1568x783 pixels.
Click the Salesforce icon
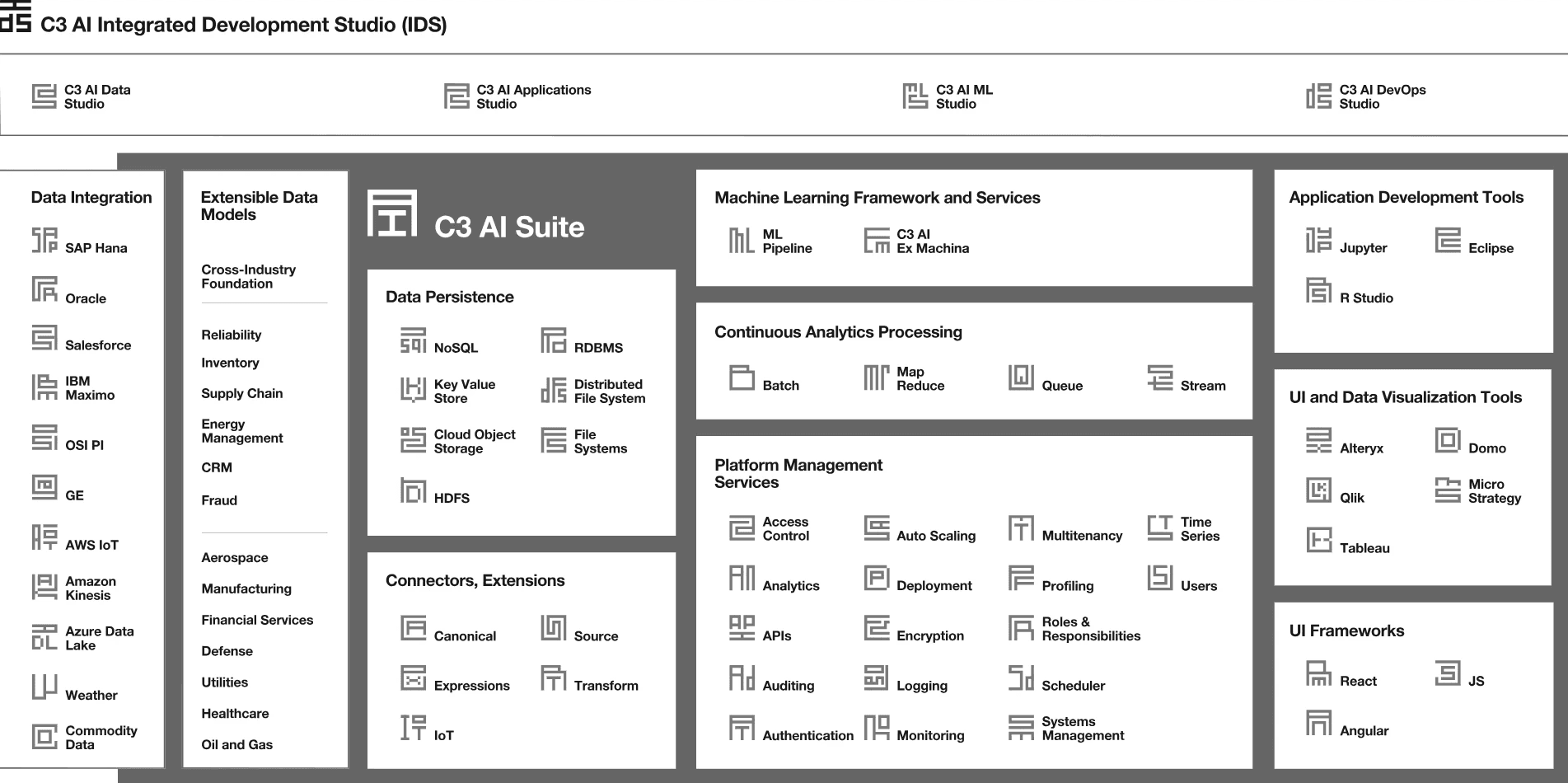(x=44, y=338)
